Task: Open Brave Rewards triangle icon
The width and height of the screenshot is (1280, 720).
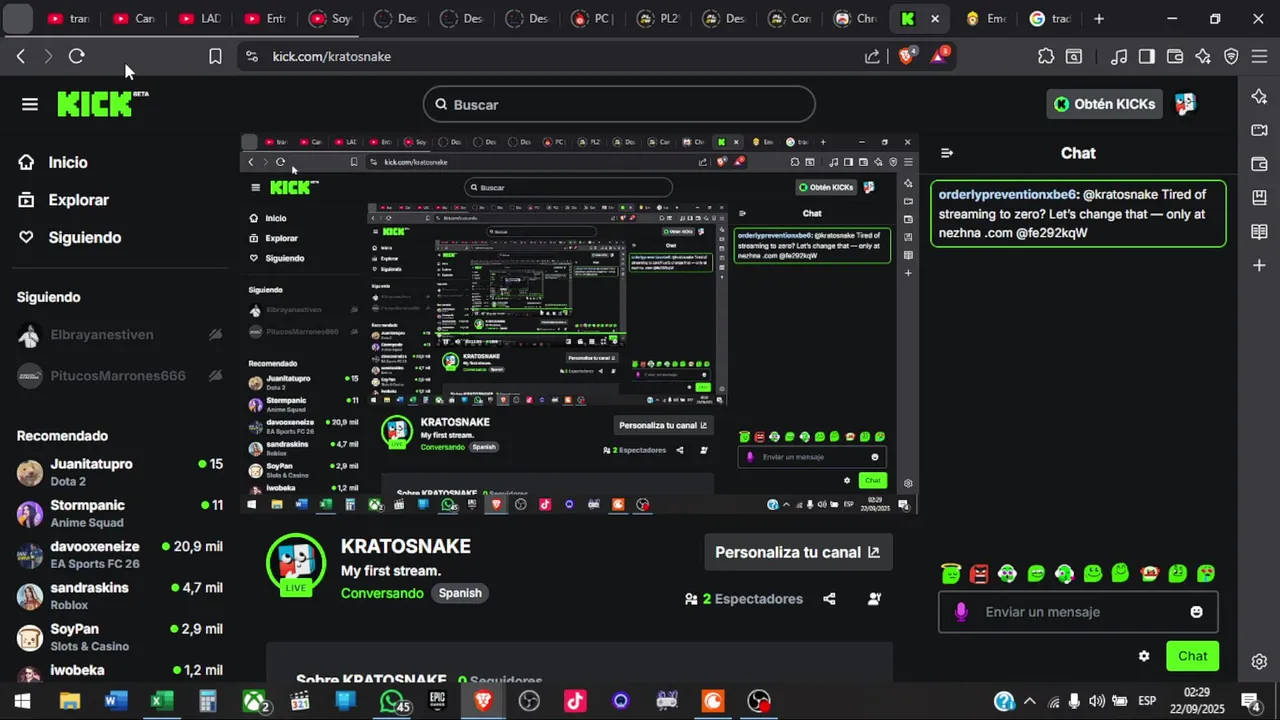Action: coord(940,56)
